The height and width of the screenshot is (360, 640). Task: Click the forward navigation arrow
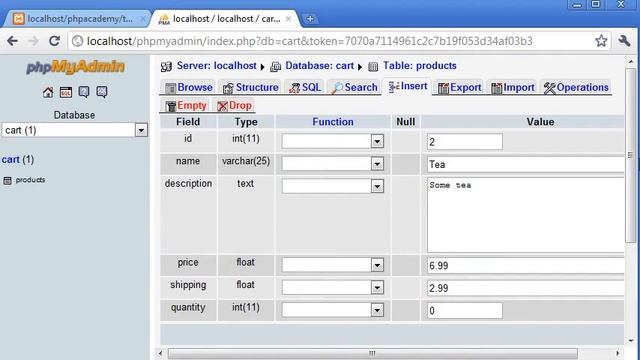(x=33, y=41)
